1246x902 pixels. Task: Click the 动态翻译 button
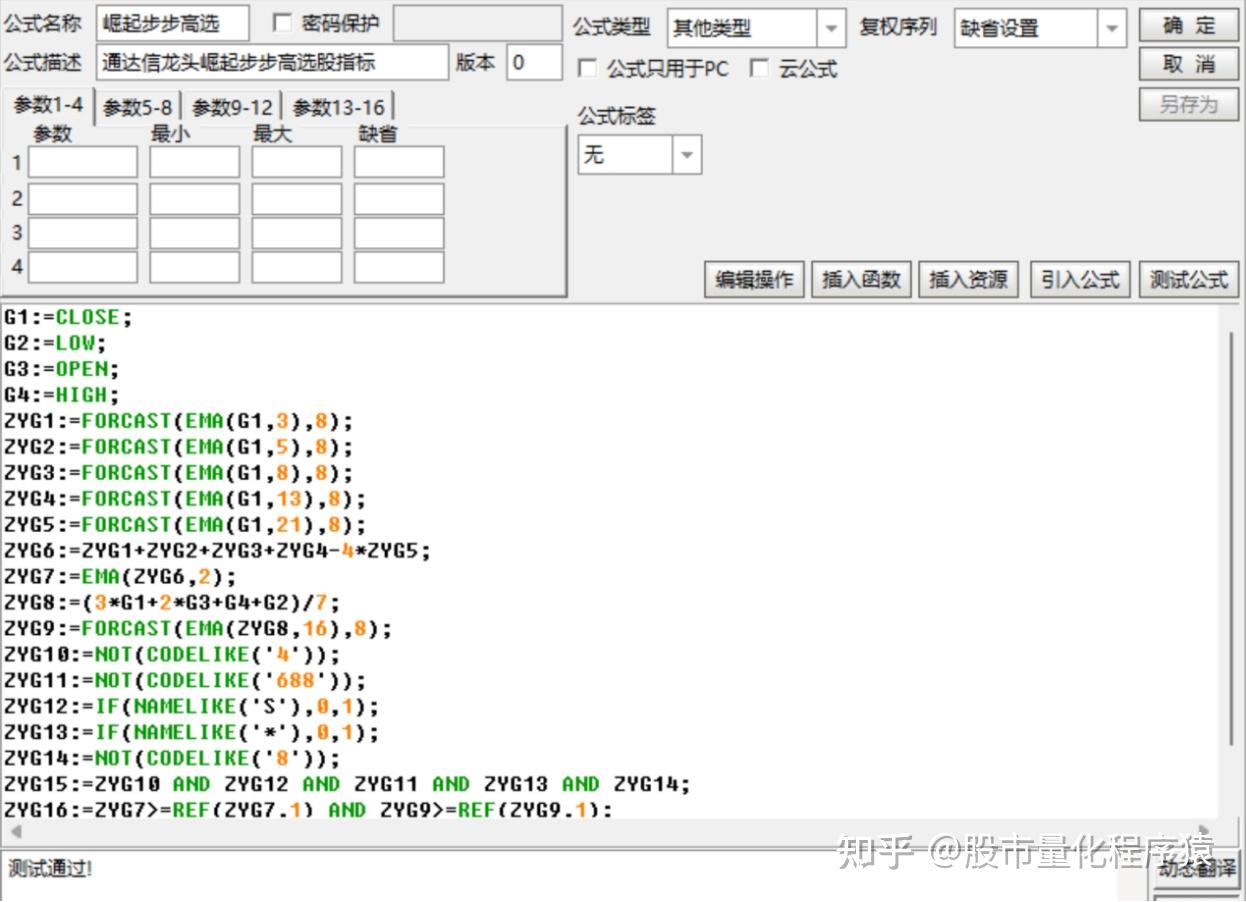[x=1195, y=868]
